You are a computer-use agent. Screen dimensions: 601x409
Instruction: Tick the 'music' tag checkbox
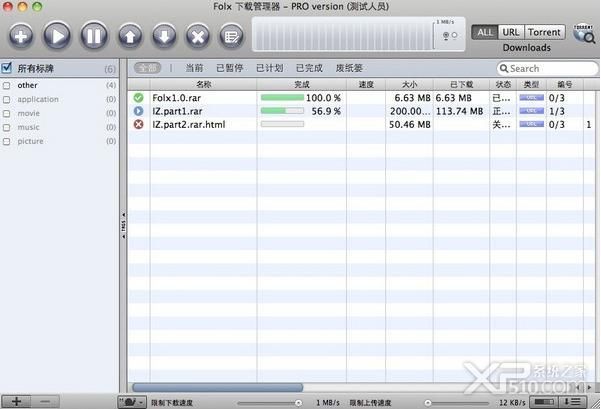[7, 127]
